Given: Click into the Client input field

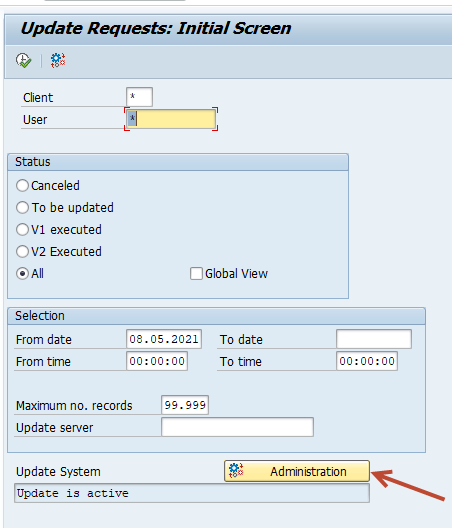Looking at the screenshot, I should (x=139, y=97).
